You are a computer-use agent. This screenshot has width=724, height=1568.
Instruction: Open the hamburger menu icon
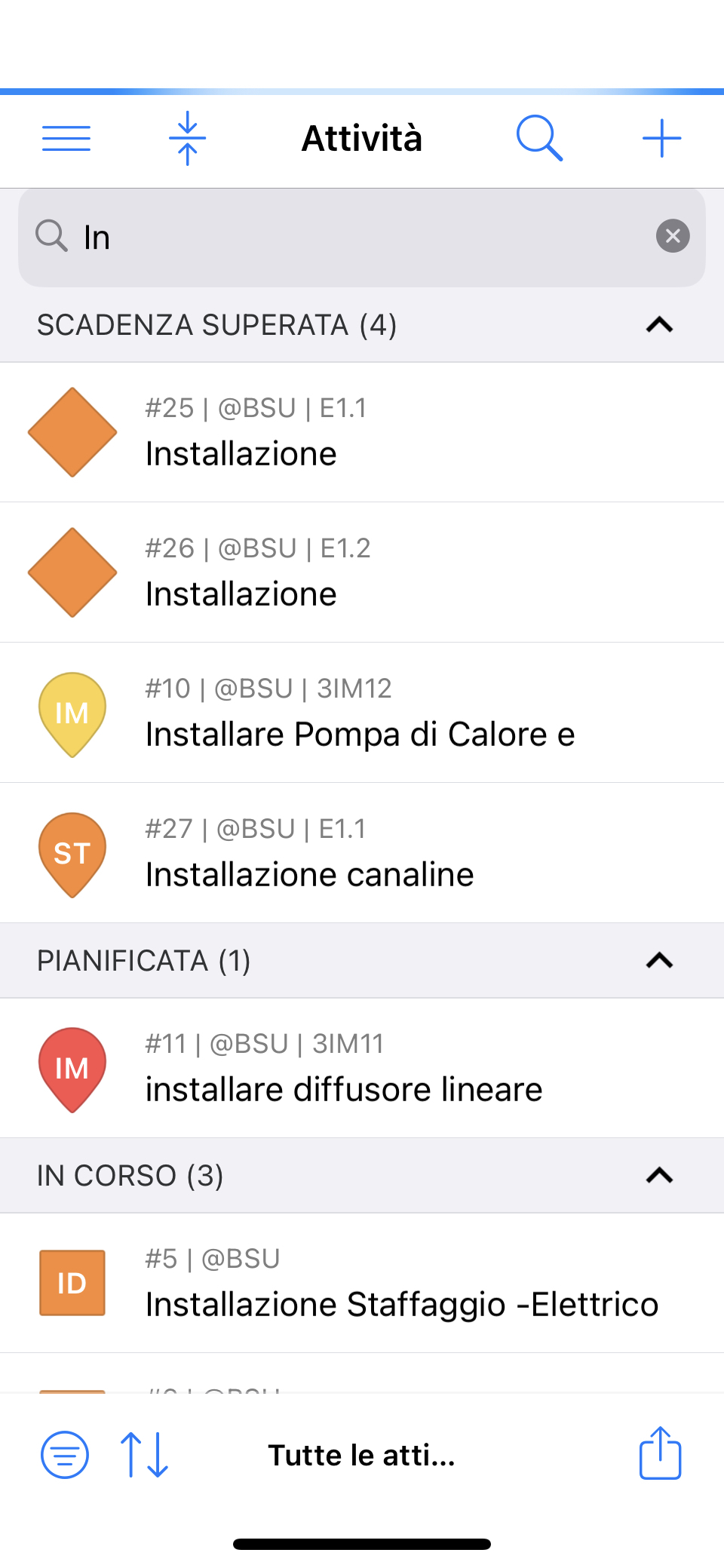pos(66,139)
